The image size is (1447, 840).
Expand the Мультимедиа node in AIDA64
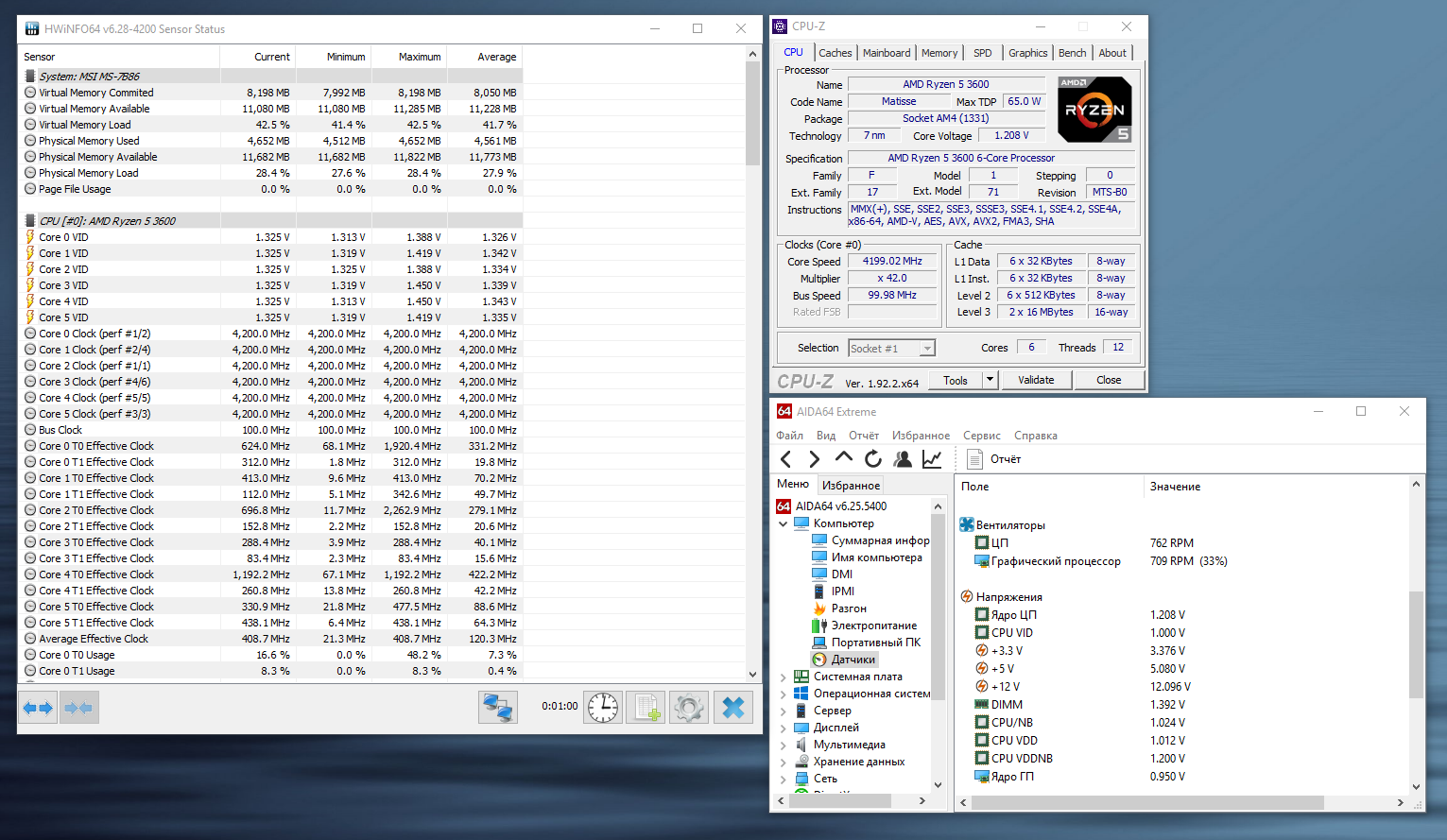point(784,745)
